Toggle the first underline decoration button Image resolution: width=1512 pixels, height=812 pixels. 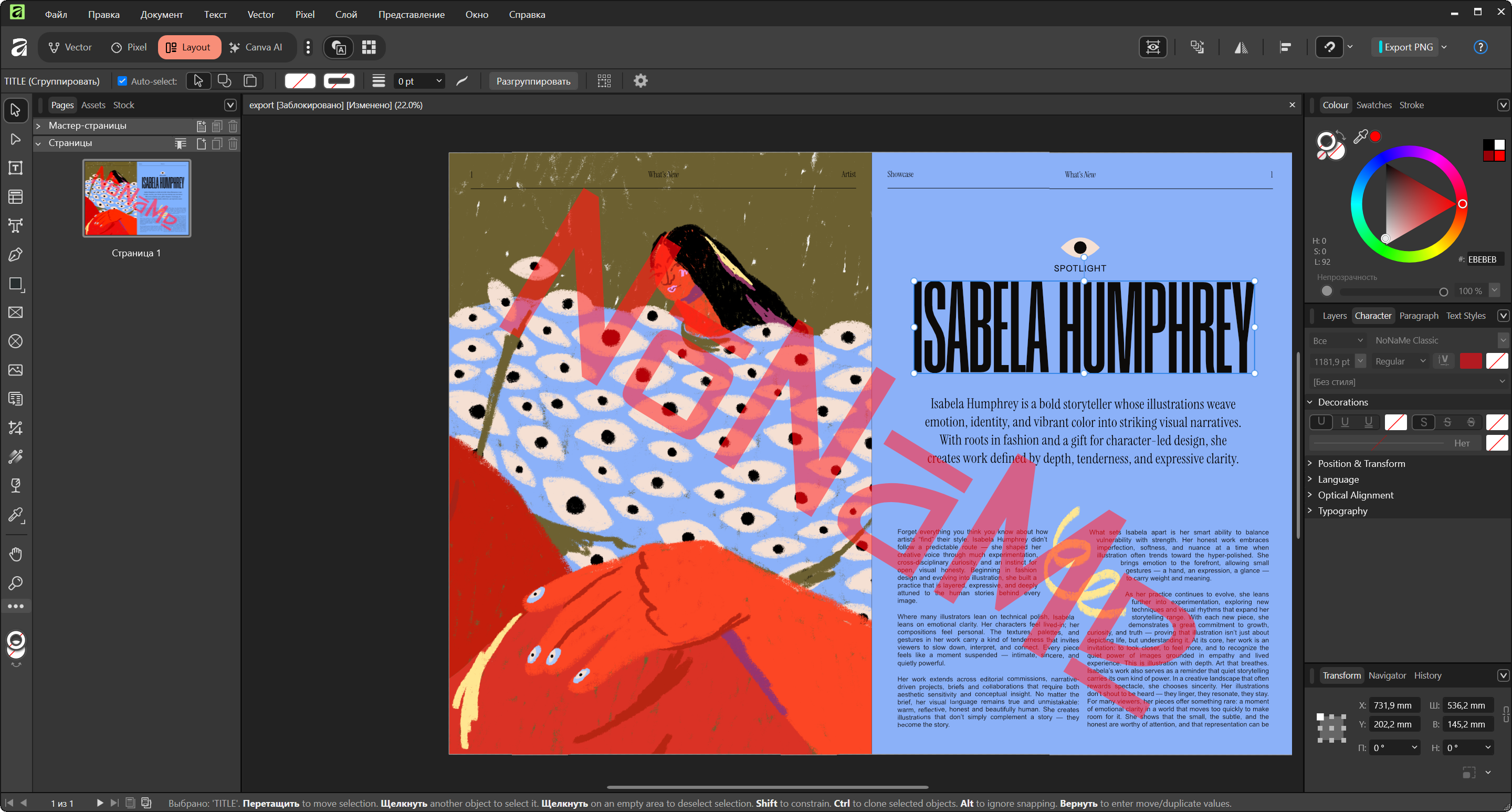coord(1321,422)
